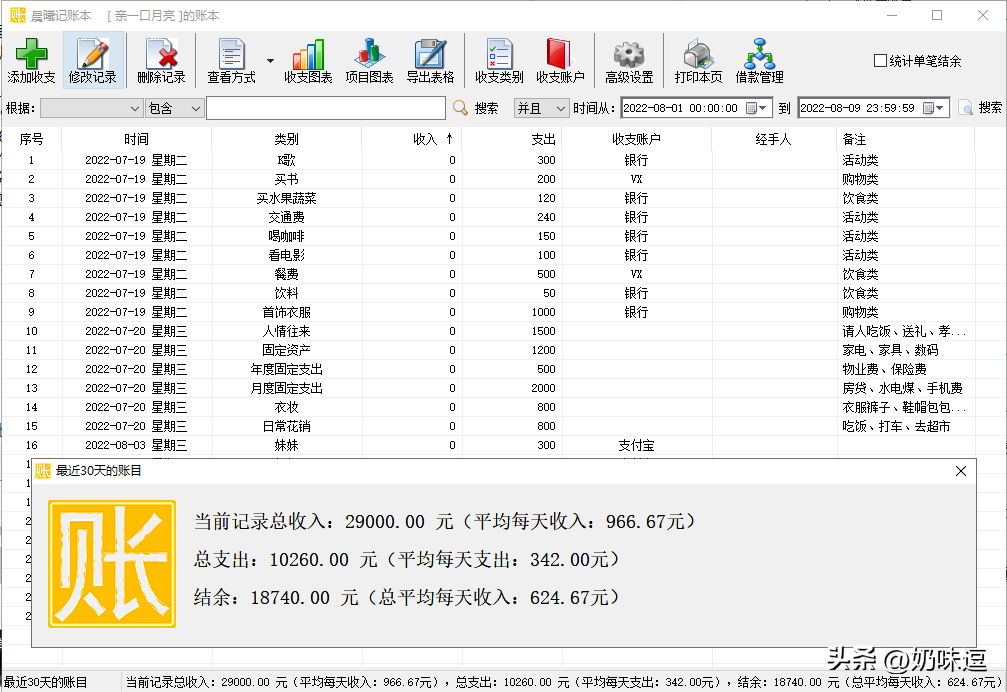
Task: Sort by the 收入 column header
Action: click(412, 139)
